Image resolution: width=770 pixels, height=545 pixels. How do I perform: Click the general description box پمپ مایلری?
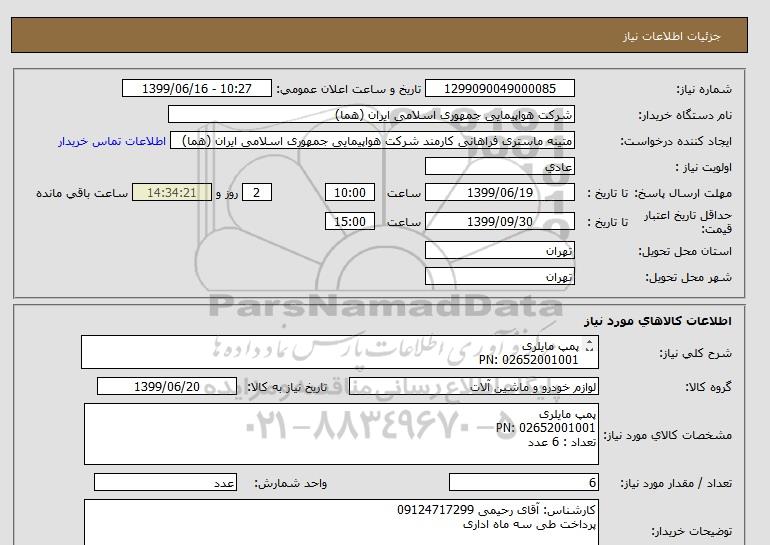coord(340,352)
